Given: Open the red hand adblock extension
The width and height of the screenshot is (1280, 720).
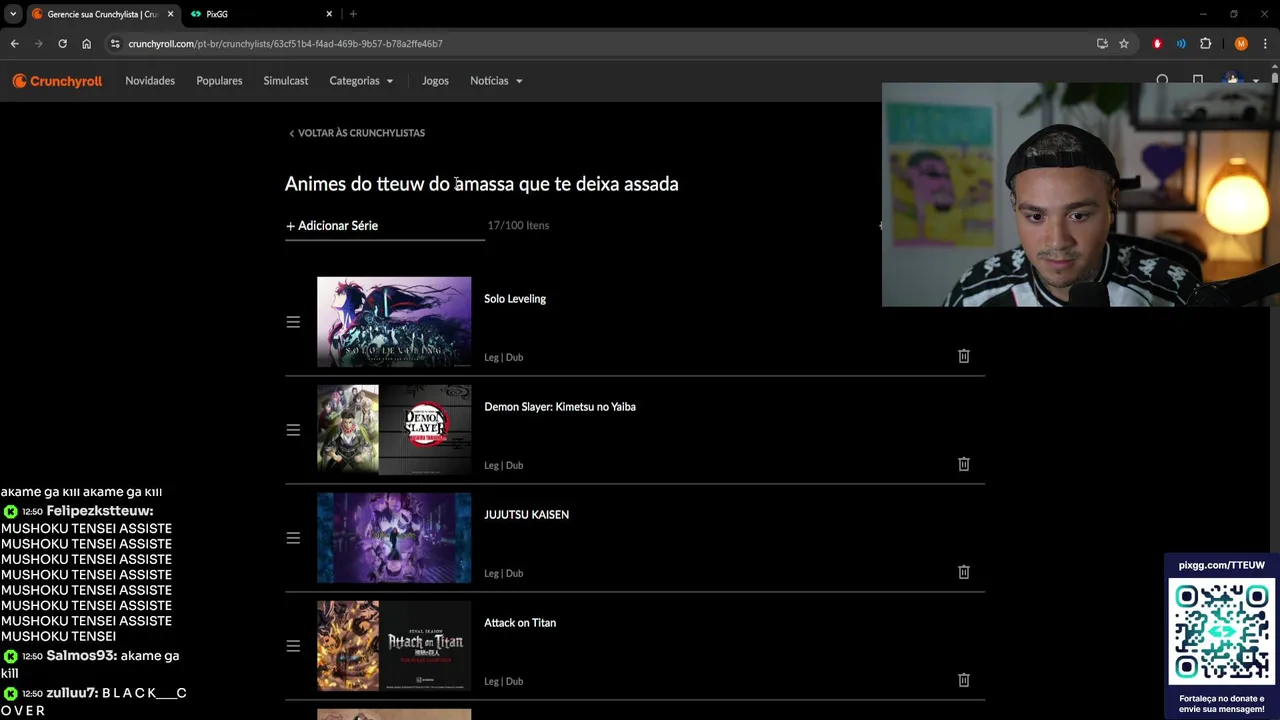Looking at the screenshot, I should tap(1157, 44).
